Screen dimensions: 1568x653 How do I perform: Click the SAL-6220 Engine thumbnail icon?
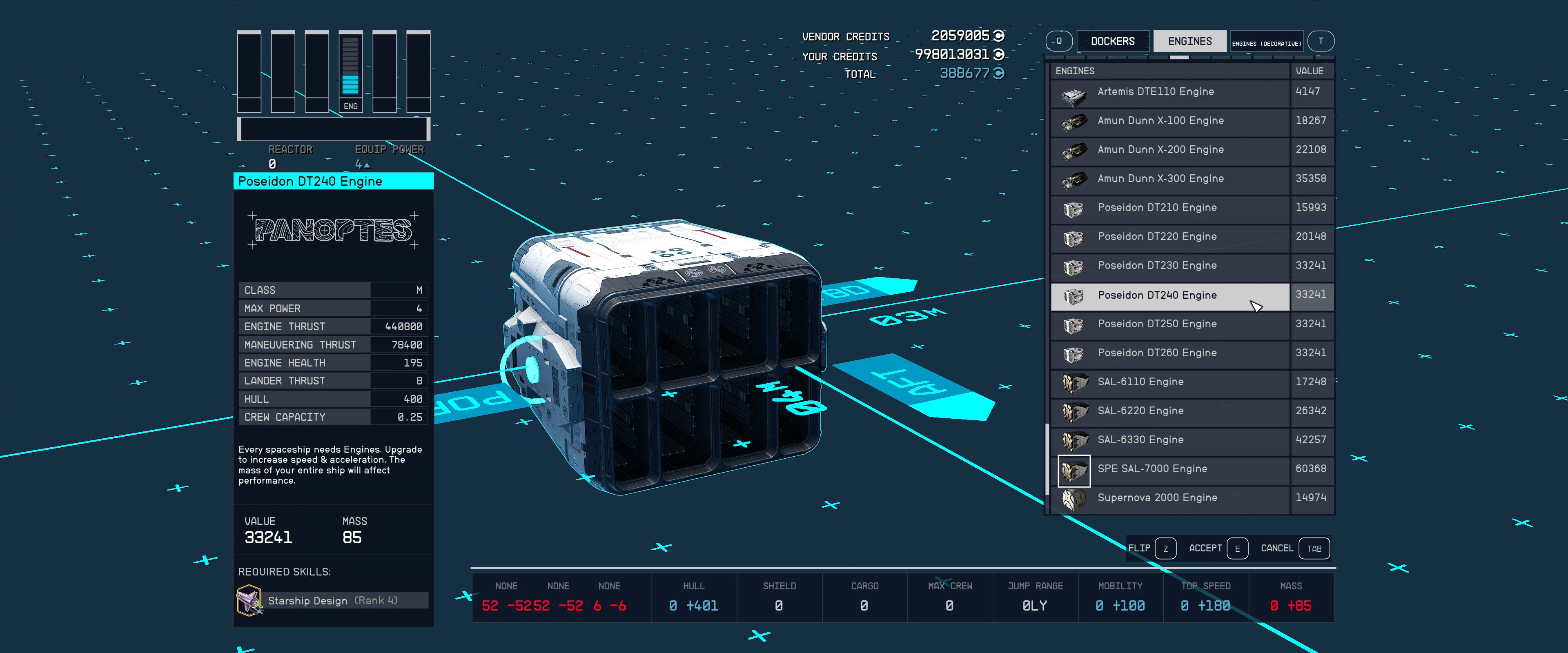point(1074,412)
